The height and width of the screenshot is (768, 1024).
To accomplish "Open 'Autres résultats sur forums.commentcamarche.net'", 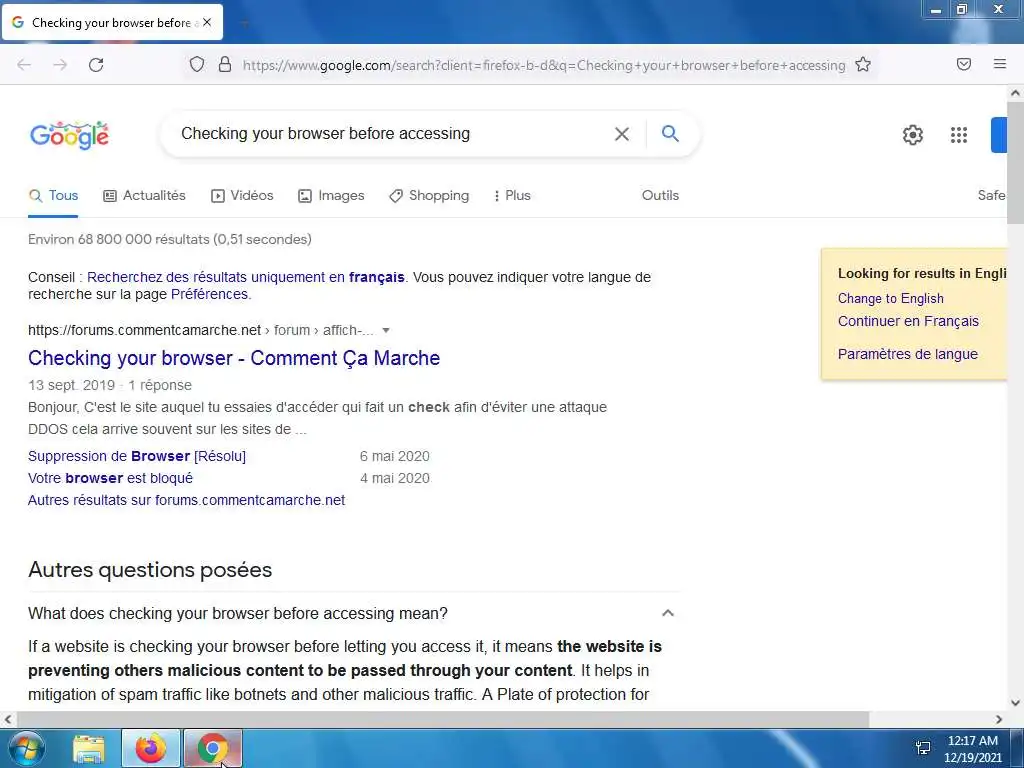I will click(x=186, y=500).
